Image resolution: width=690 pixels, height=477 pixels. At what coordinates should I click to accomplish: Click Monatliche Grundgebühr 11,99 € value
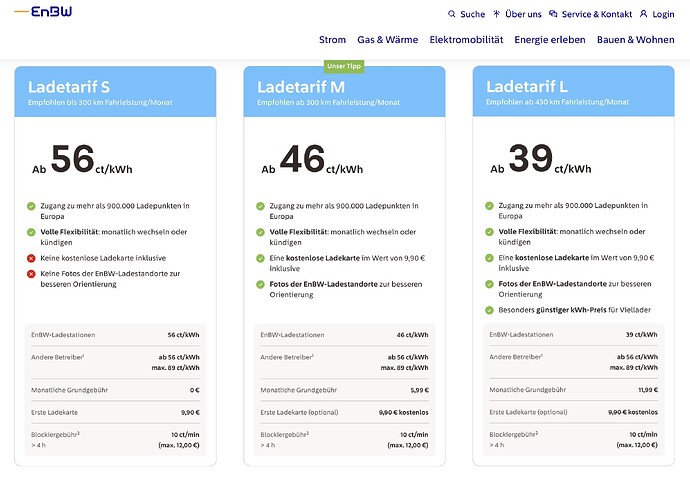648,390
